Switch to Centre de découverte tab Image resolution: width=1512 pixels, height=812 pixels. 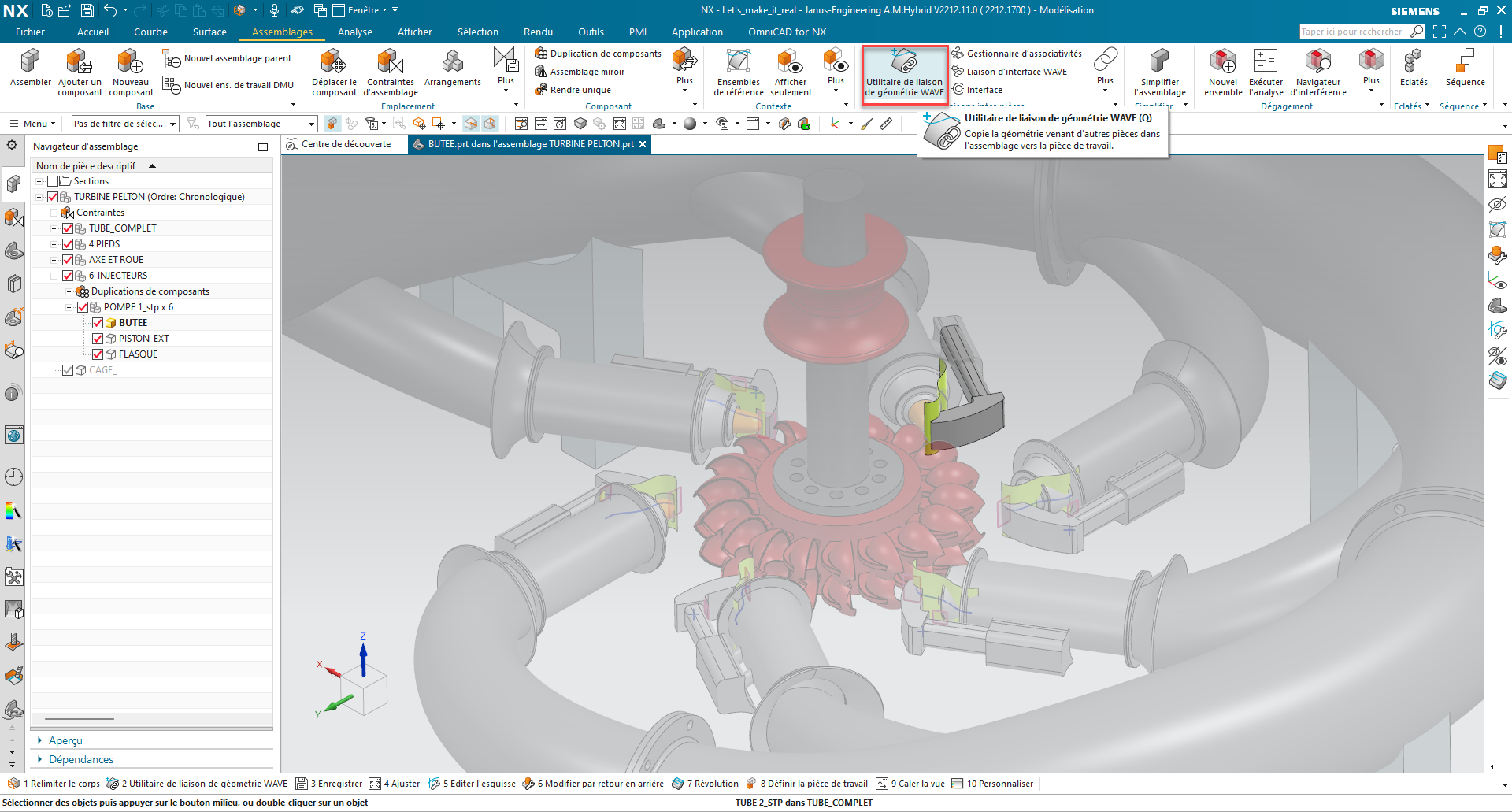click(339, 144)
